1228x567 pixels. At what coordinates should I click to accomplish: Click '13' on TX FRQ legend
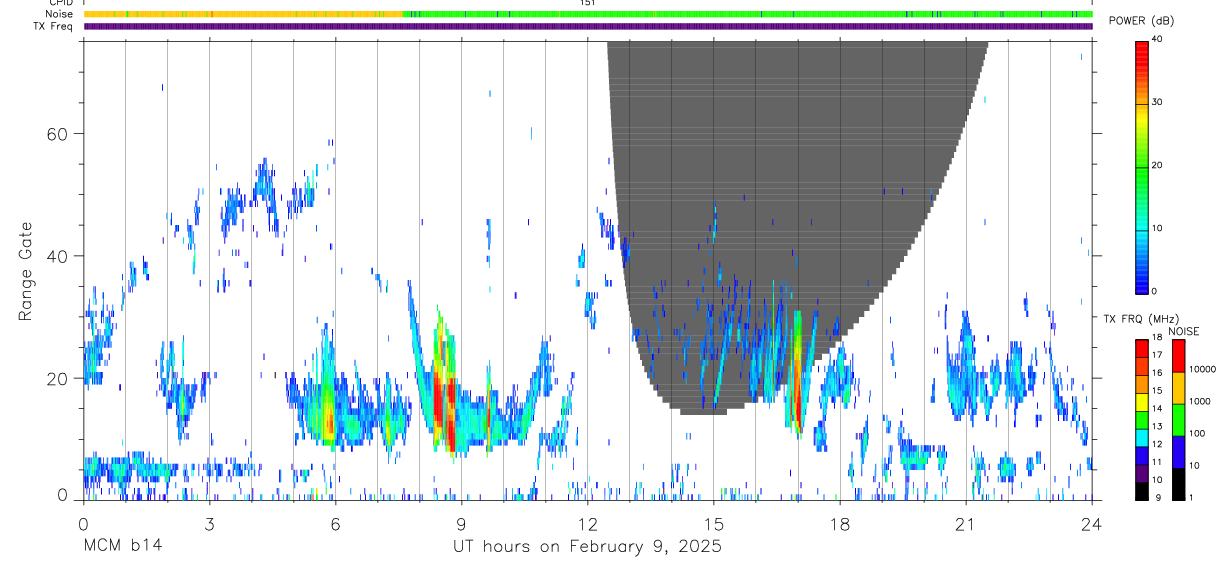(x=1157, y=427)
